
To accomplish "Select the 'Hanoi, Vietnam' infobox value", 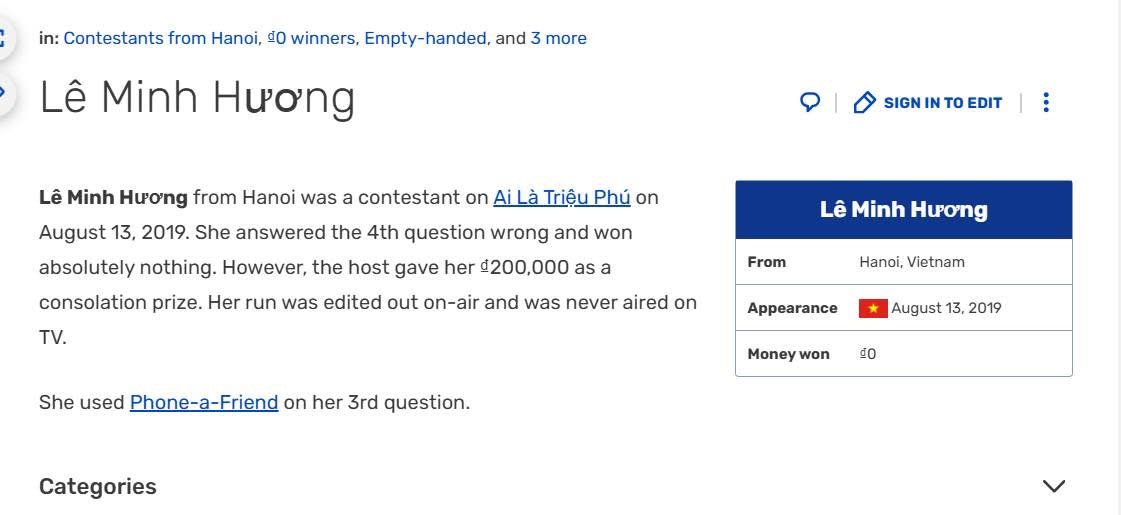I will 911,262.
